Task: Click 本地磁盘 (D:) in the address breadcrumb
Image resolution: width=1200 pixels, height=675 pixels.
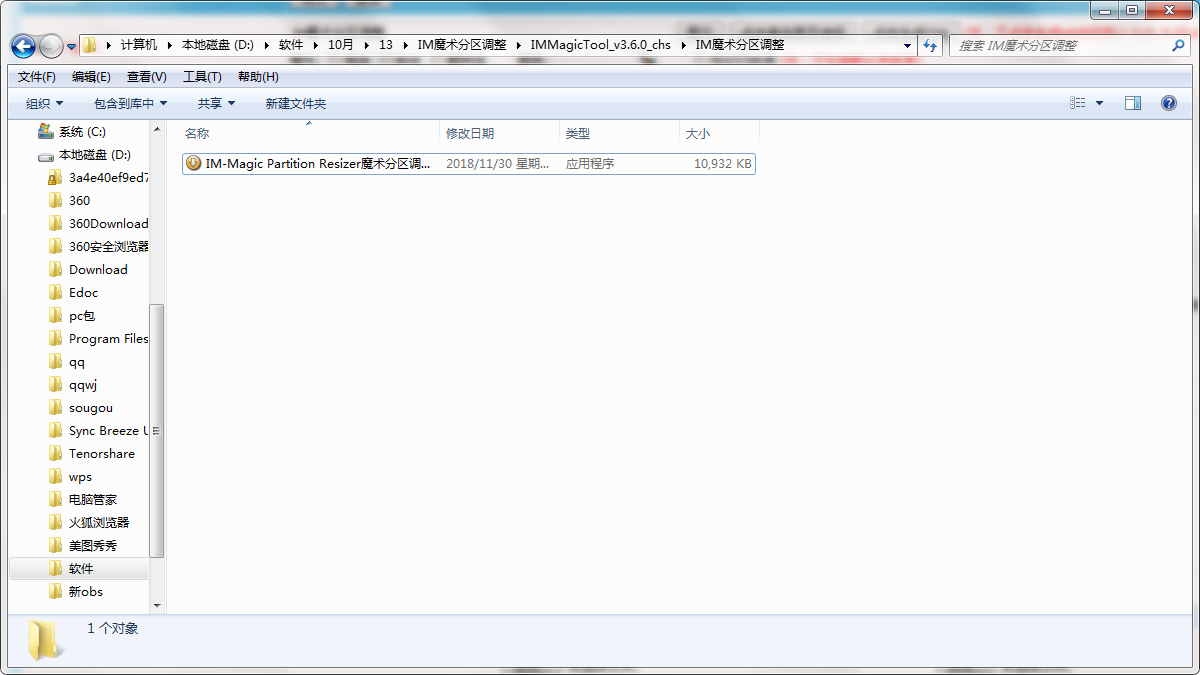Action: [218, 45]
